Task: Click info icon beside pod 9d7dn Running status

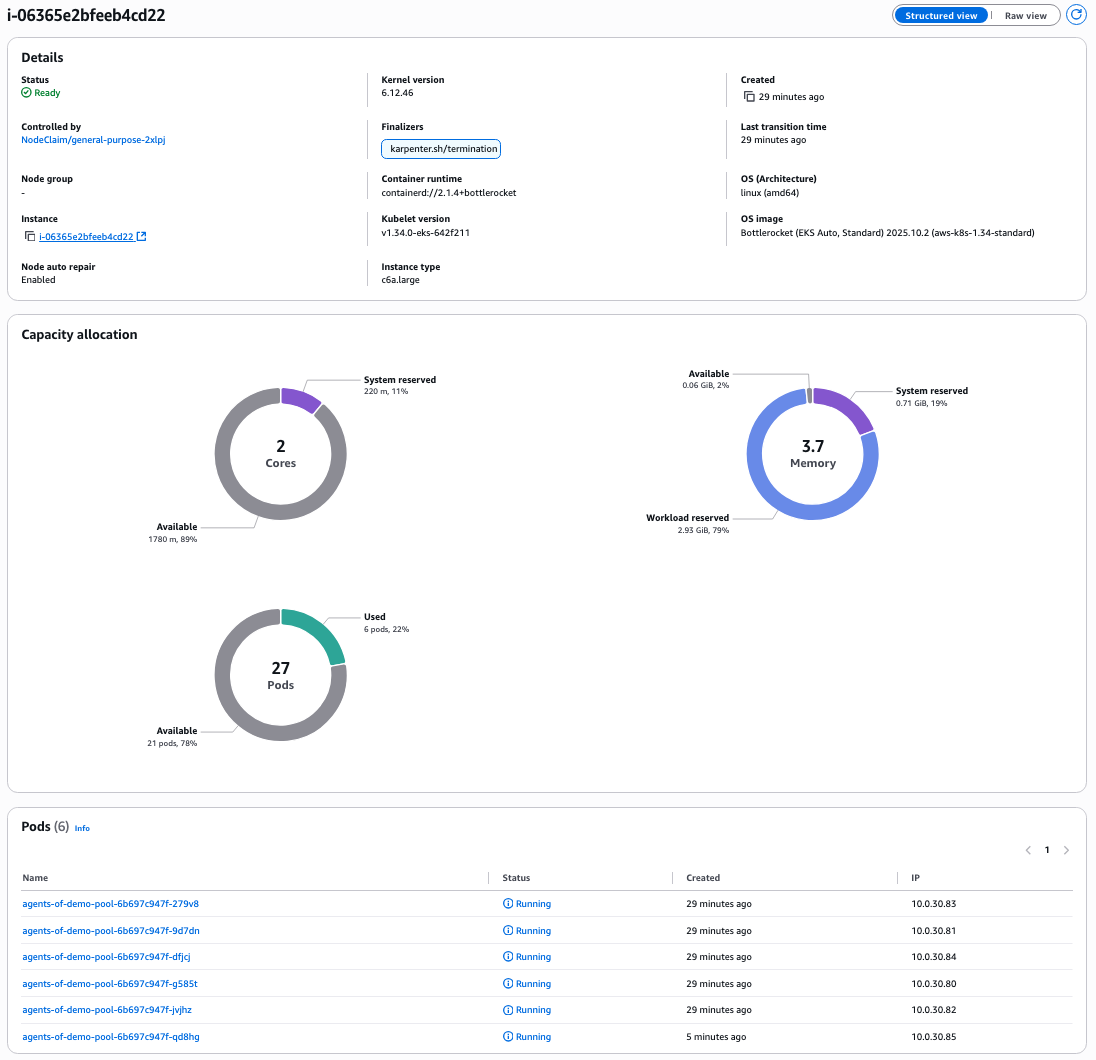Action: coord(509,930)
